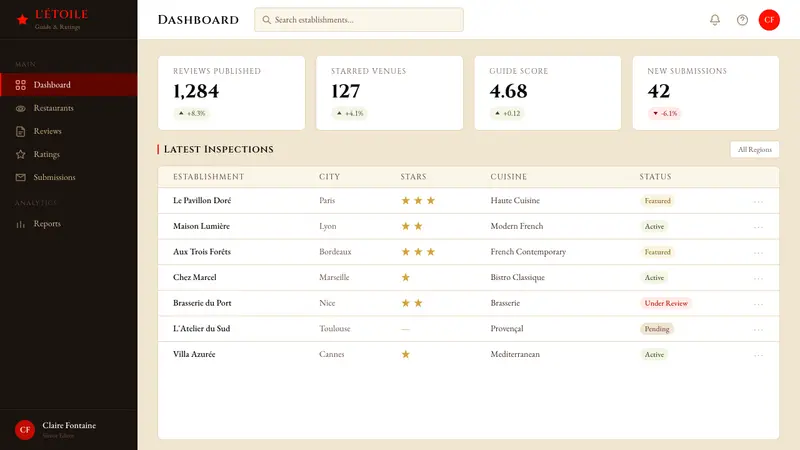The width and height of the screenshot is (800, 450).
Task: Click the +8.3% change badge
Action: point(192,113)
